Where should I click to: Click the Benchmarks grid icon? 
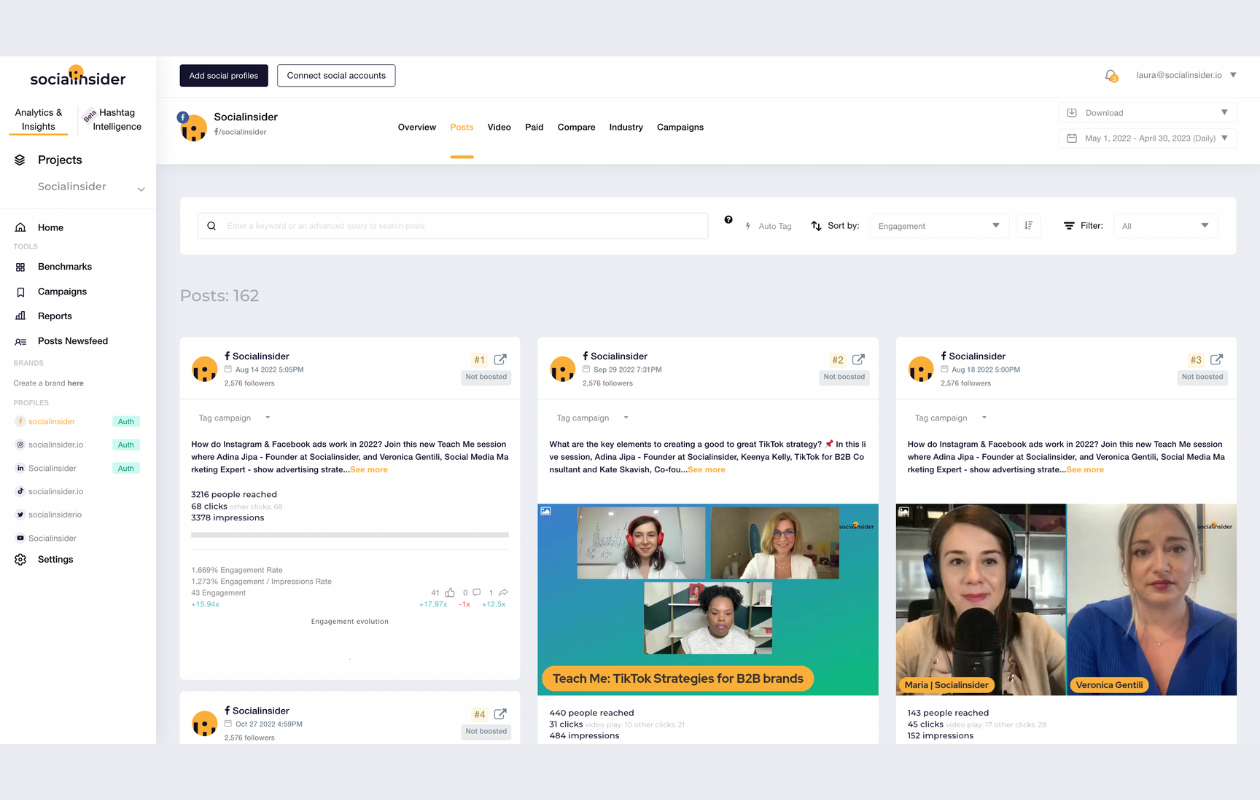(x=20, y=267)
